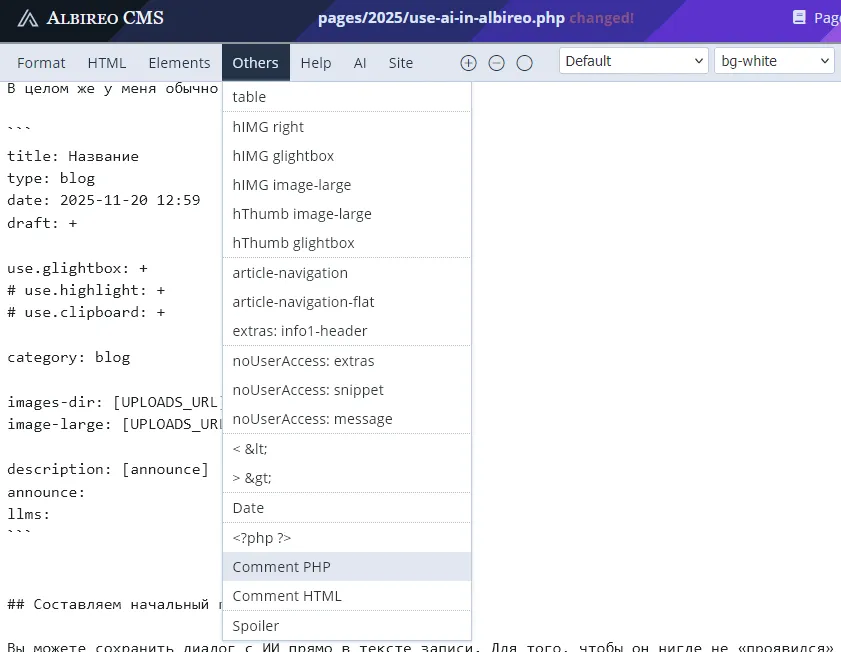Open the AI menu

coord(360,63)
